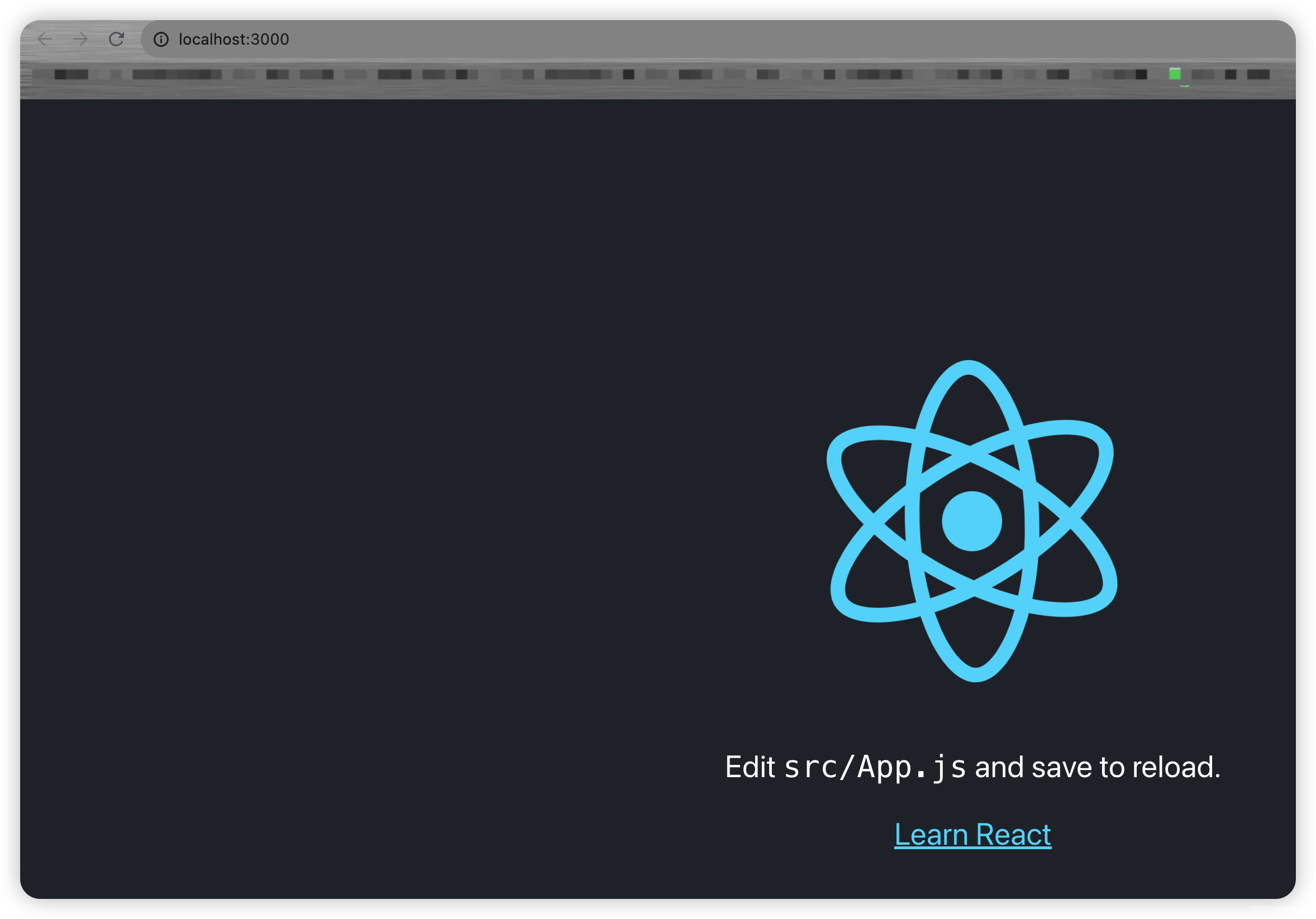Click the 'src/App.js' code text

875,767
